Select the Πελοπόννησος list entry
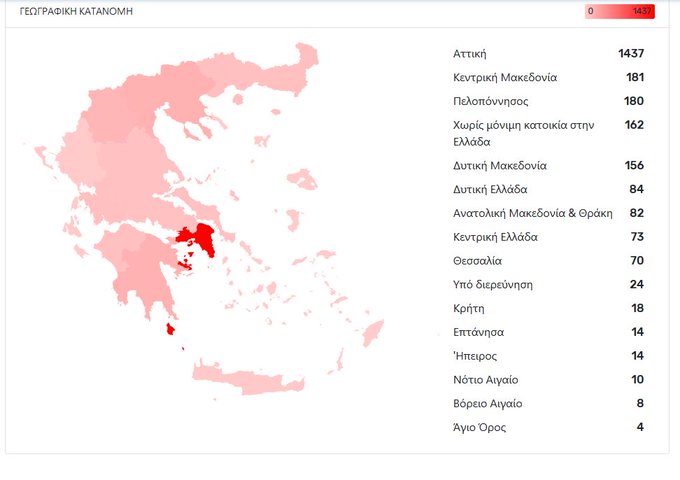This screenshot has width=680, height=480. pos(548,101)
